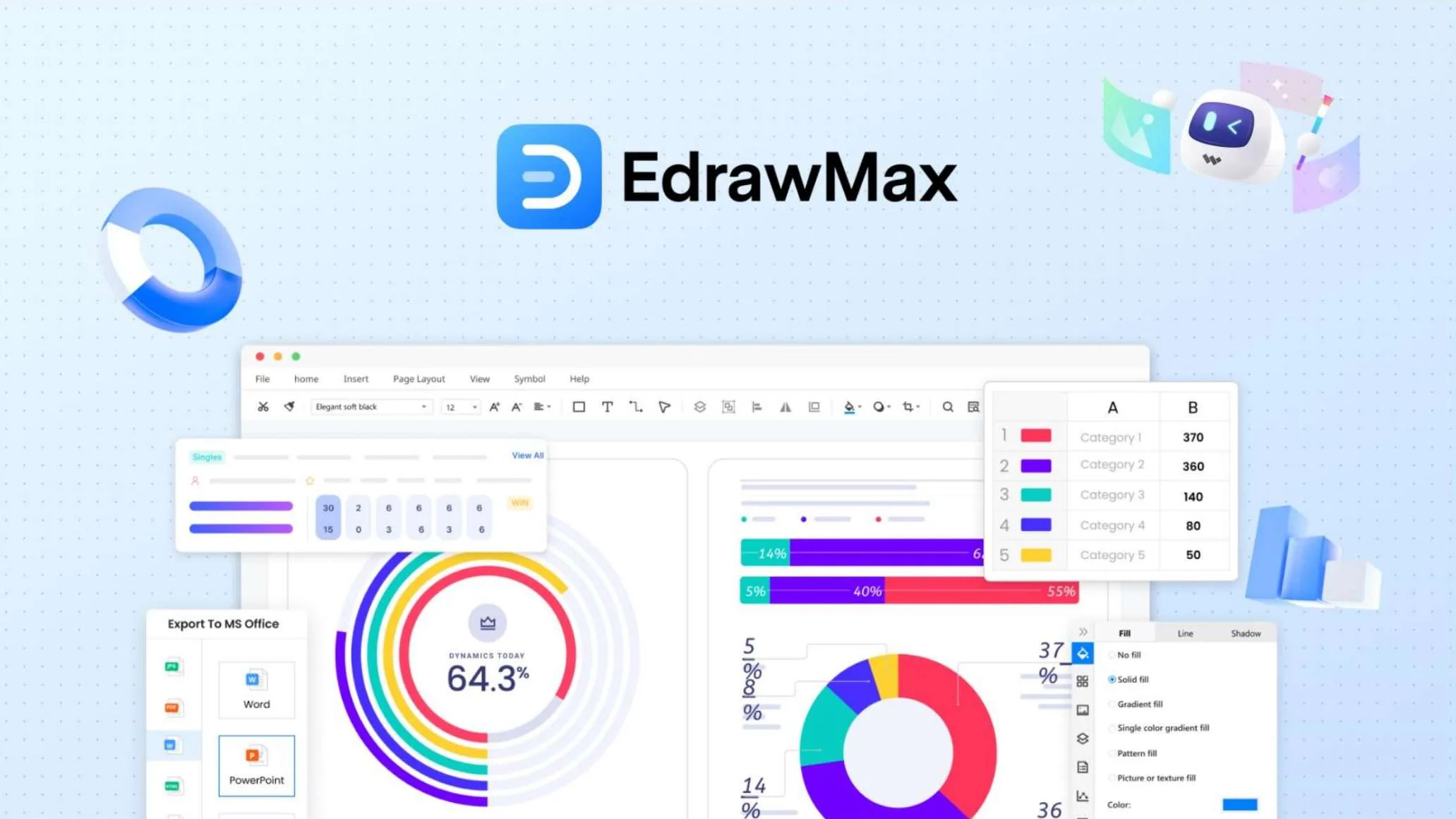Screen dimensions: 1456x819
Task: Open the Symbol menu
Action: point(528,378)
